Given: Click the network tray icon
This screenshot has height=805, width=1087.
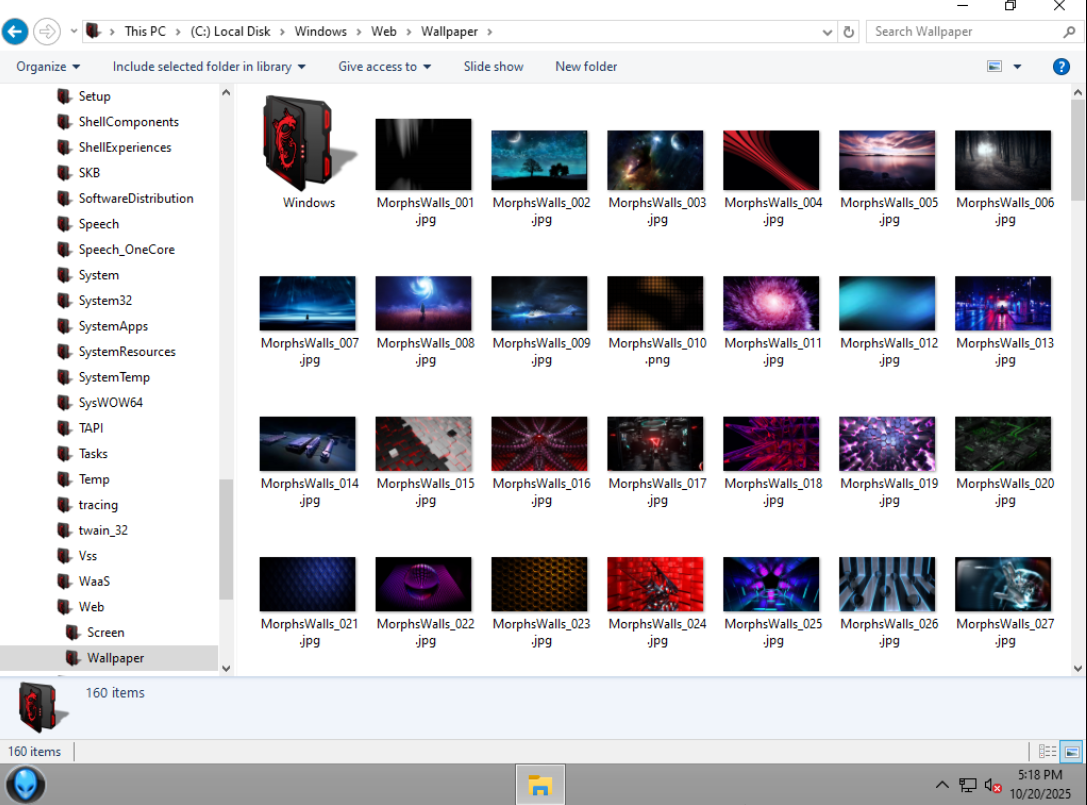Looking at the screenshot, I should pos(968,785).
